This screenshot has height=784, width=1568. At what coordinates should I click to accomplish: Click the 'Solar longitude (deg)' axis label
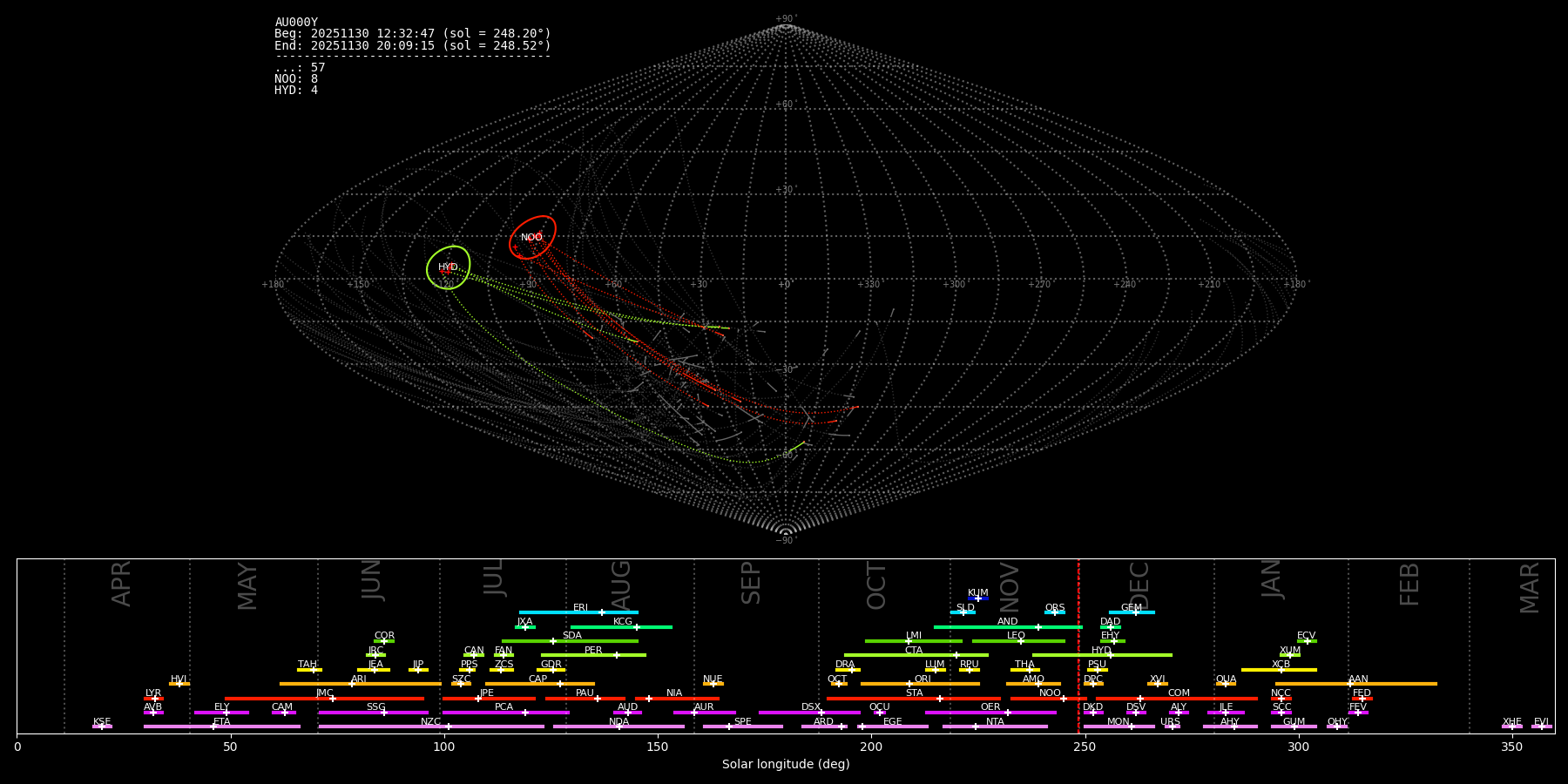pyautogui.click(x=786, y=764)
